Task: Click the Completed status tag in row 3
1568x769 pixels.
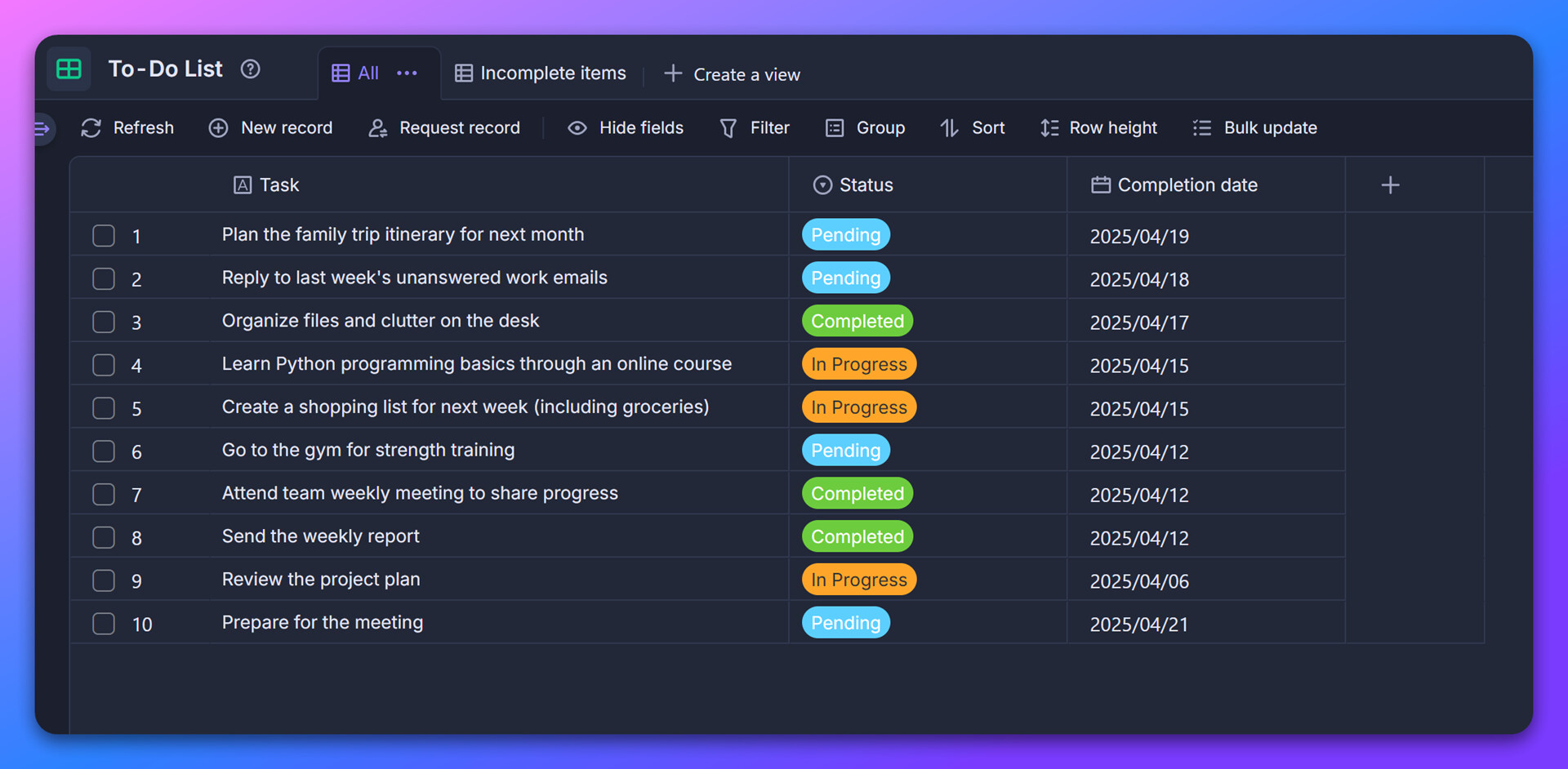Action: [857, 322]
